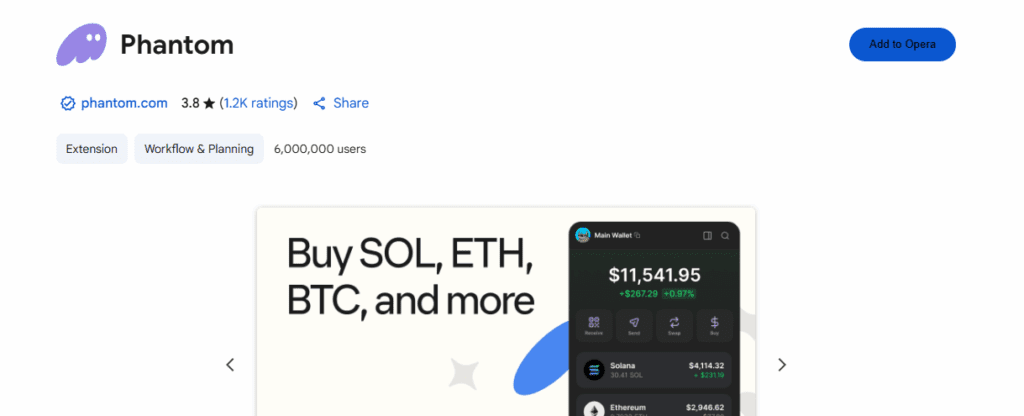
Task: Click the Main Wallet avatar
Action: [583, 235]
